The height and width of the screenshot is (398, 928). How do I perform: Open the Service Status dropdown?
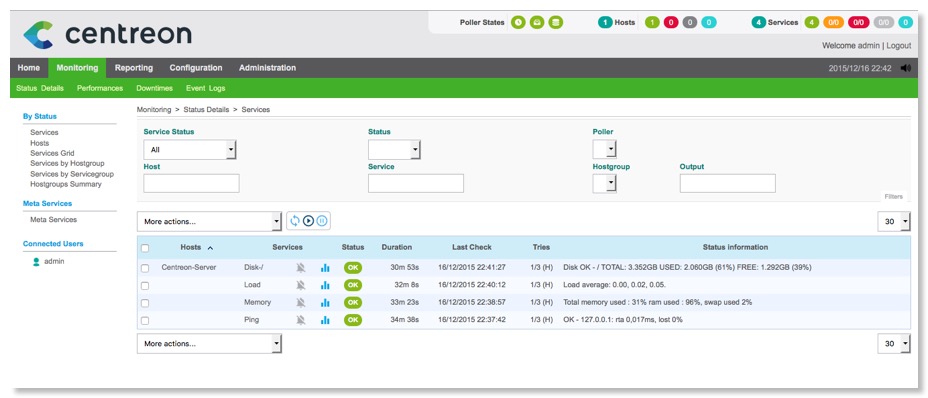click(x=190, y=150)
